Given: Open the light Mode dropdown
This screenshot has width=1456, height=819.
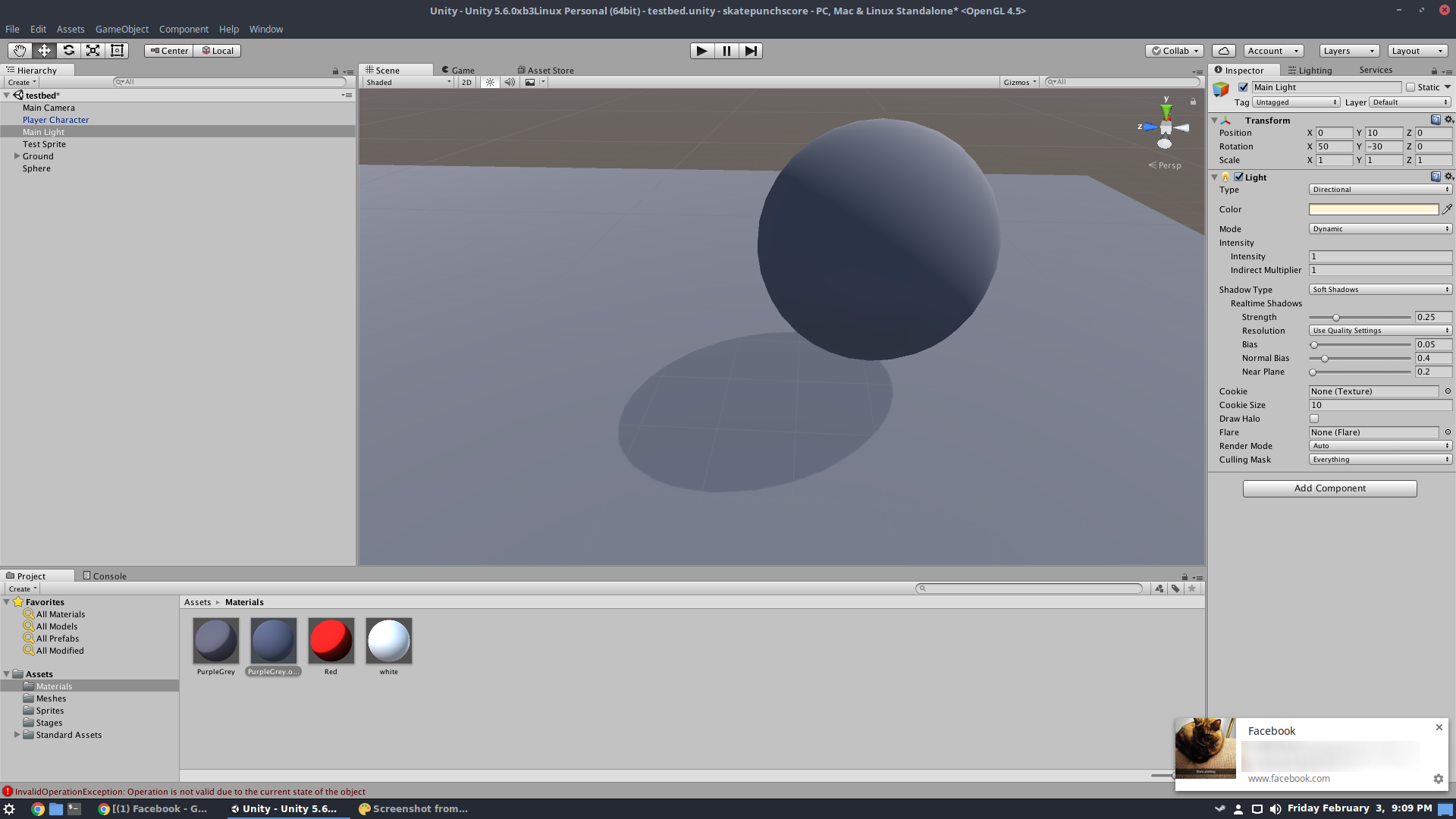Looking at the screenshot, I should coord(1380,229).
